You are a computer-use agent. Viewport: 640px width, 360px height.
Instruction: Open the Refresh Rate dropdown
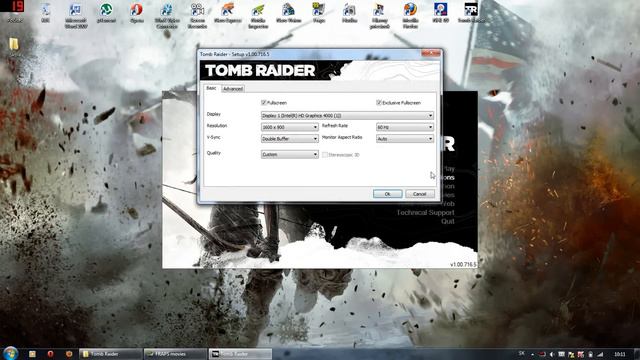click(x=404, y=127)
